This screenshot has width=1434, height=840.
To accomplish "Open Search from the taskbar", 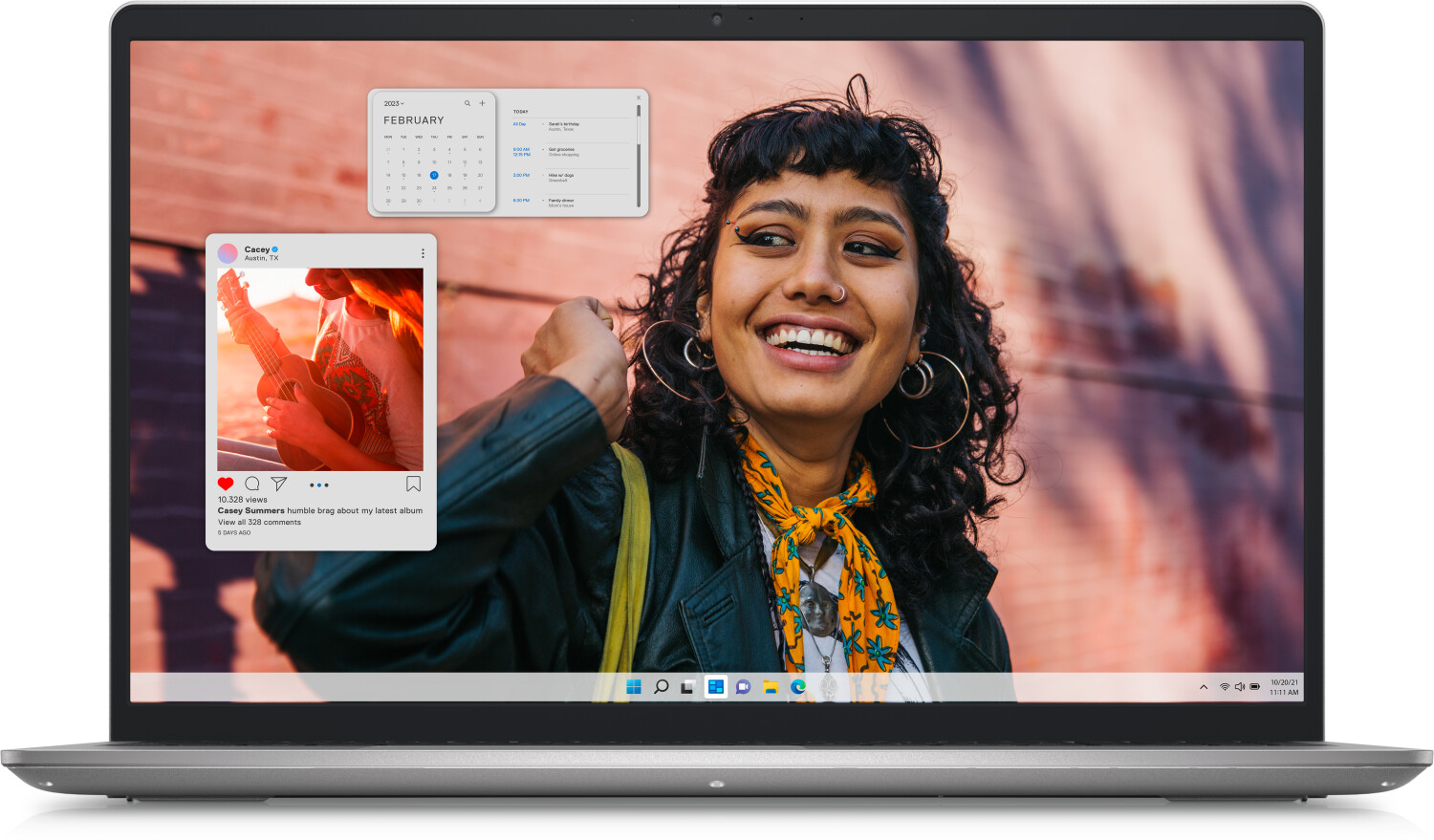I will 662,686.
